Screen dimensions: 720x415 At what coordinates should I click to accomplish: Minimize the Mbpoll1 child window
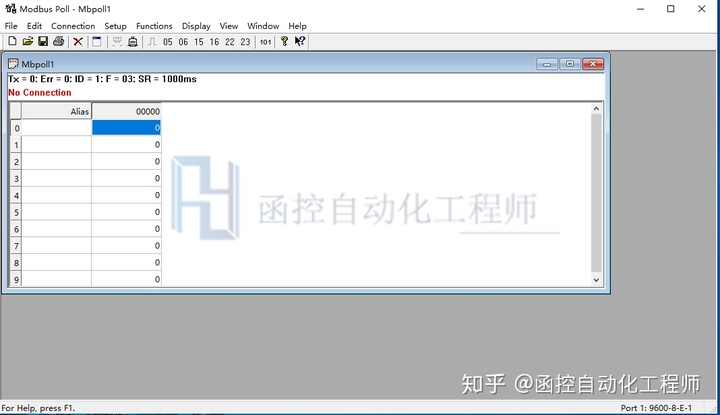click(547, 64)
